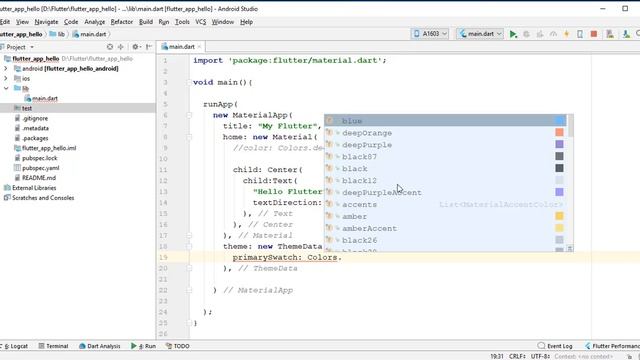Open the A1603 device selector dropdown

click(430, 34)
